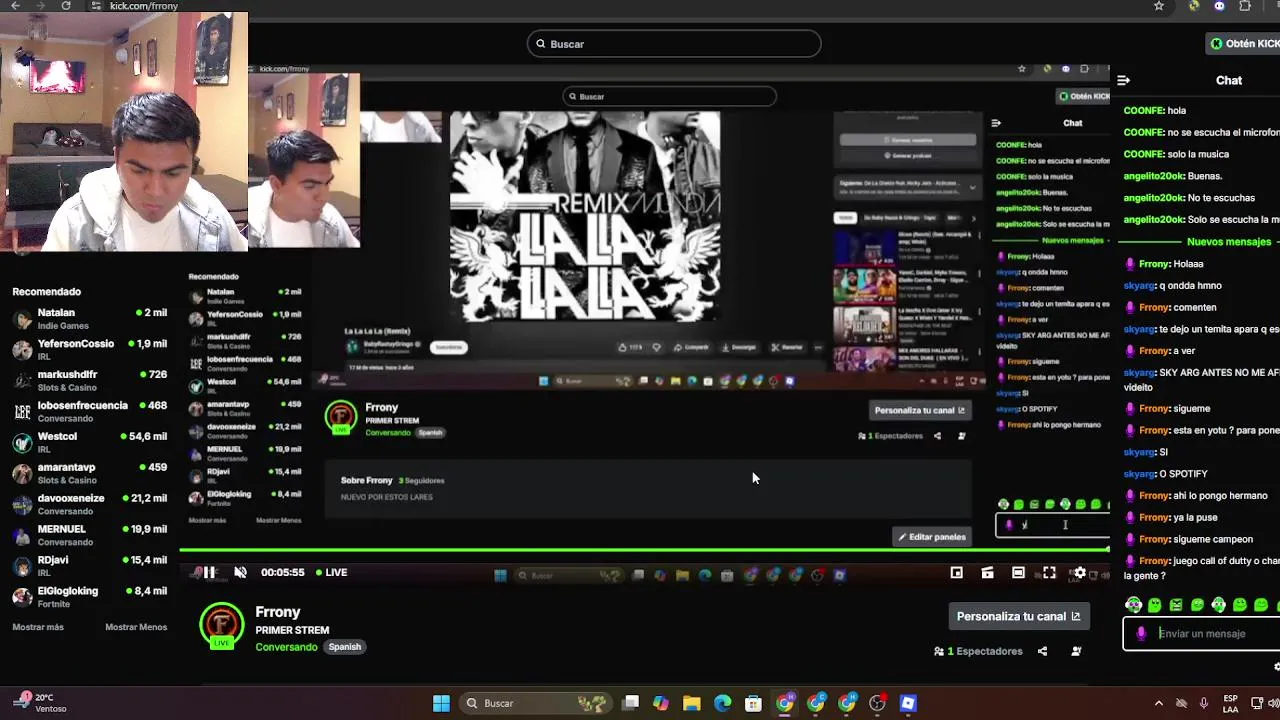Click the browser reload icon

(66, 6)
